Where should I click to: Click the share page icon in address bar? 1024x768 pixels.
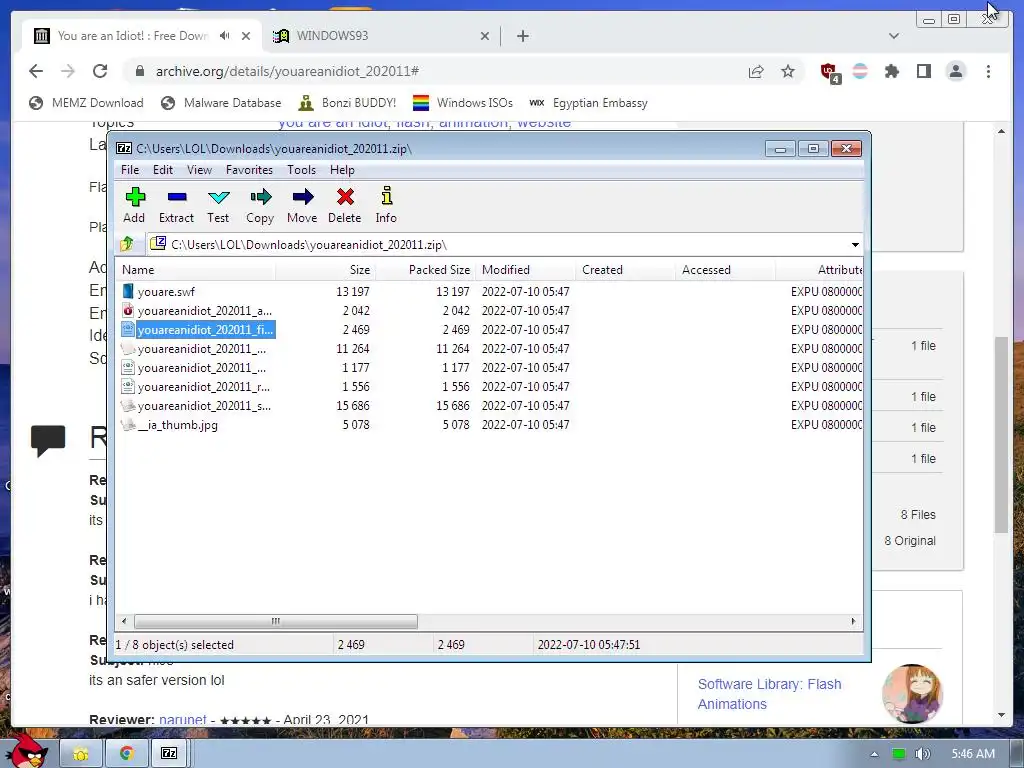point(756,71)
